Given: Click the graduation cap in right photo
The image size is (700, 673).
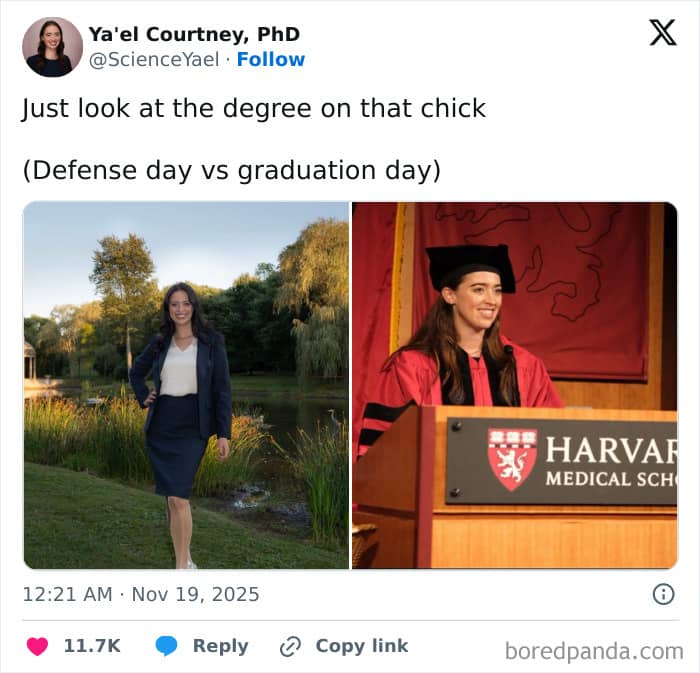Looking at the screenshot, I should tap(469, 264).
